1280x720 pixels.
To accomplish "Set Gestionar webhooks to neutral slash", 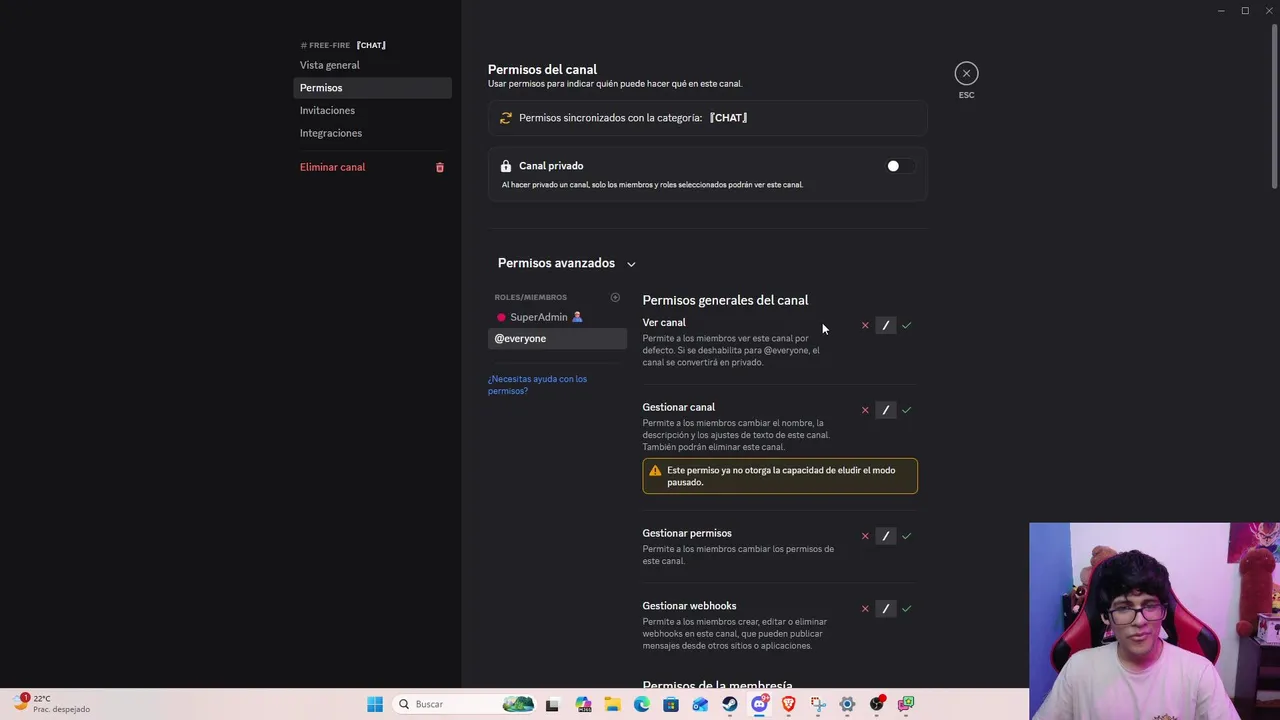I will pos(885,608).
